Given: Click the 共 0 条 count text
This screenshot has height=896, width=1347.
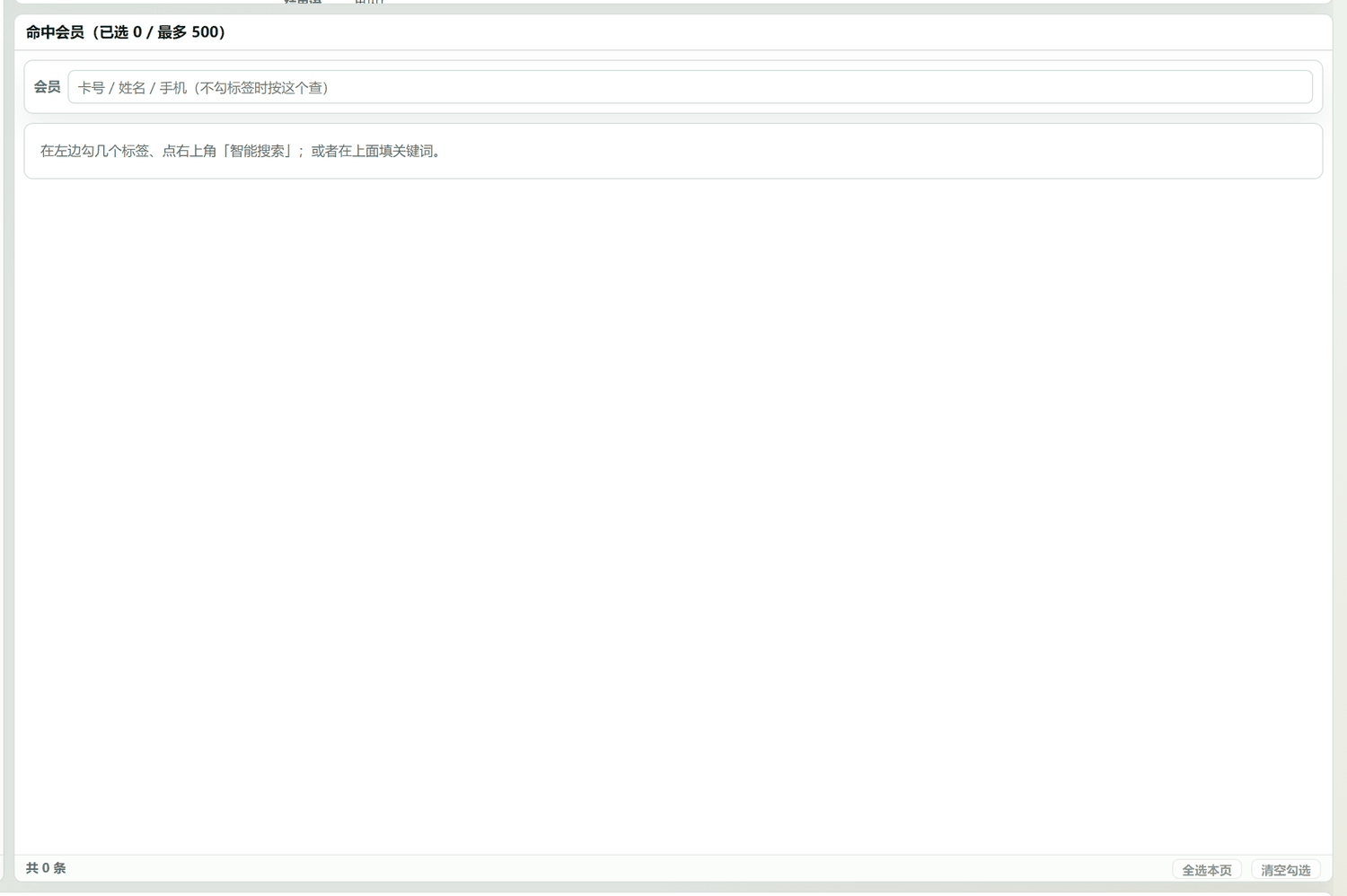Looking at the screenshot, I should point(46,868).
